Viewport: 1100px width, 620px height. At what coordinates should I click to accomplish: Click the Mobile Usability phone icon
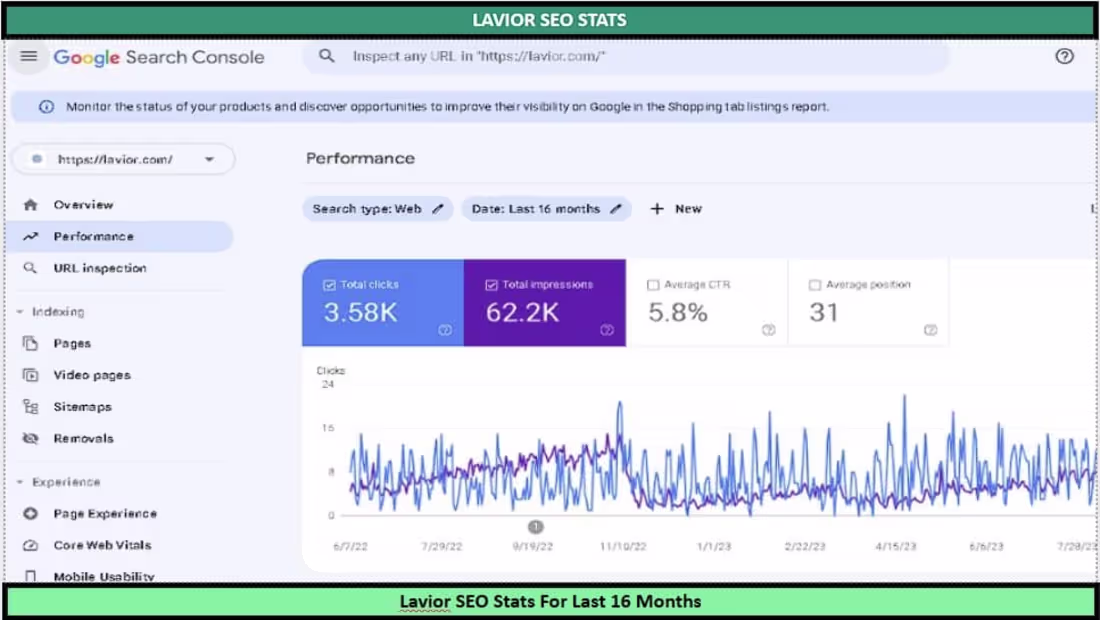point(30,577)
